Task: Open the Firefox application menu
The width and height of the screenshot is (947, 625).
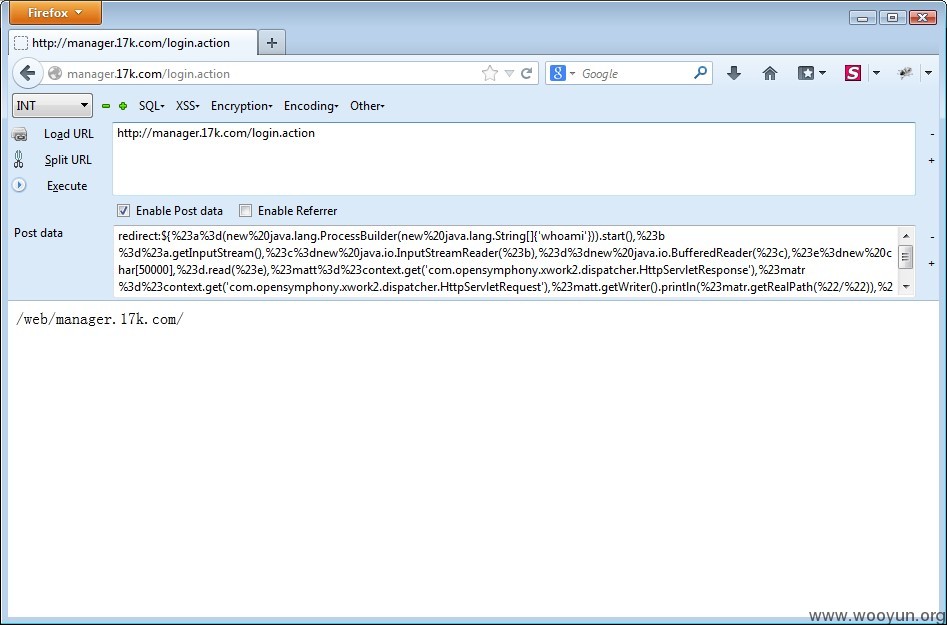Action: [x=55, y=13]
